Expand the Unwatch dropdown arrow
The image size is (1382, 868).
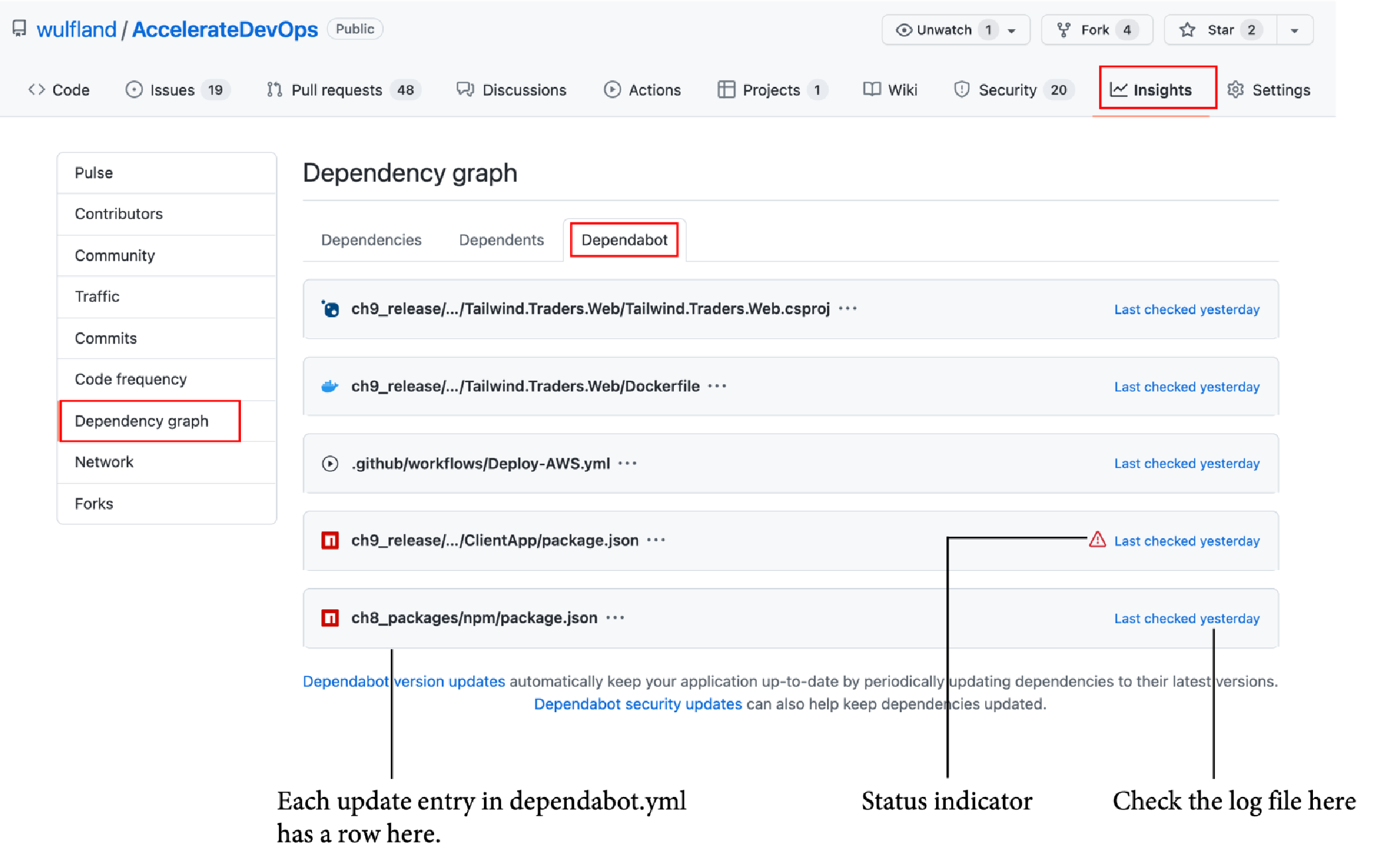(1012, 31)
